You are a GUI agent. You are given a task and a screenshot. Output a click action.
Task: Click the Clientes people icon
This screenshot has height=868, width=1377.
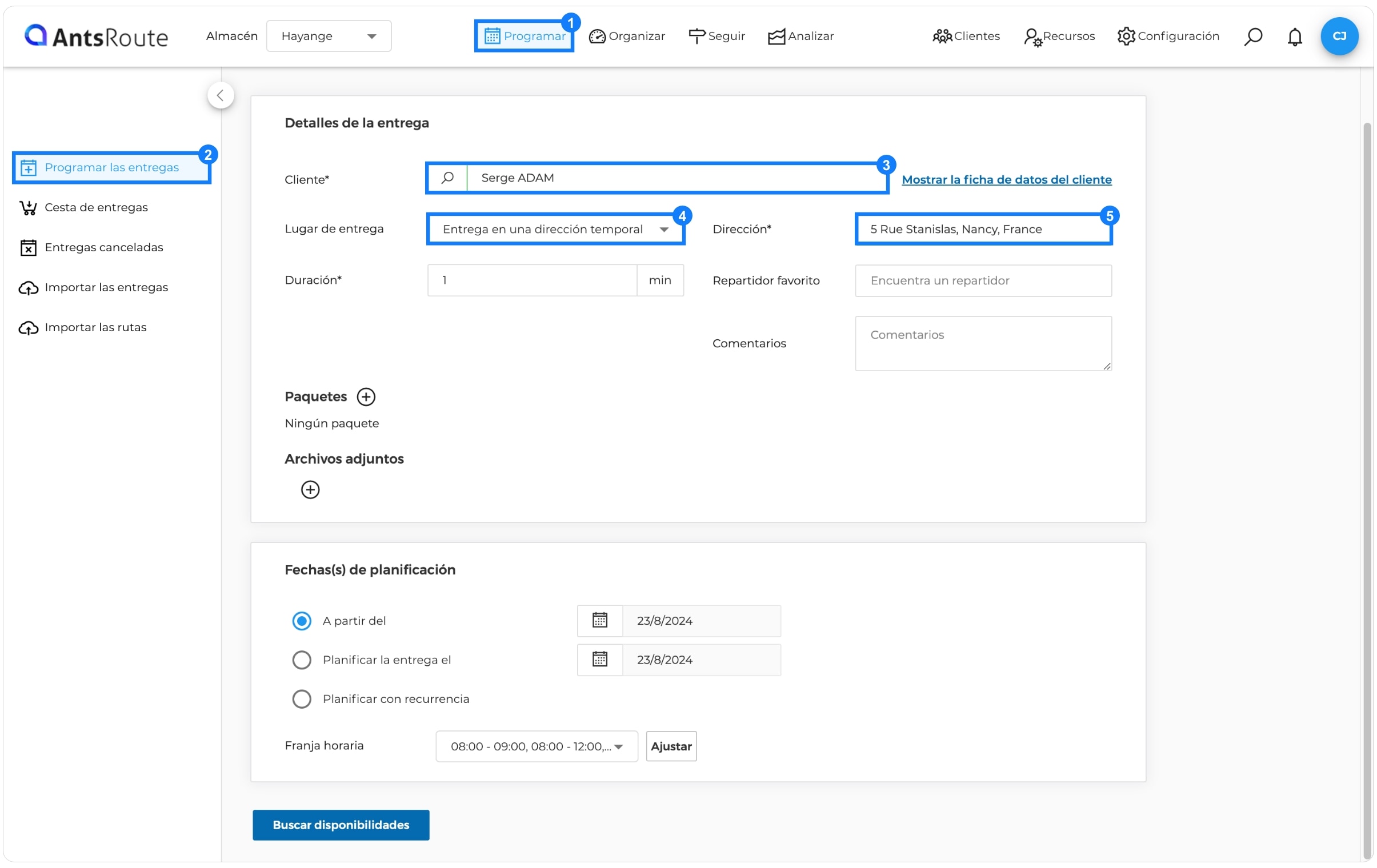point(942,36)
